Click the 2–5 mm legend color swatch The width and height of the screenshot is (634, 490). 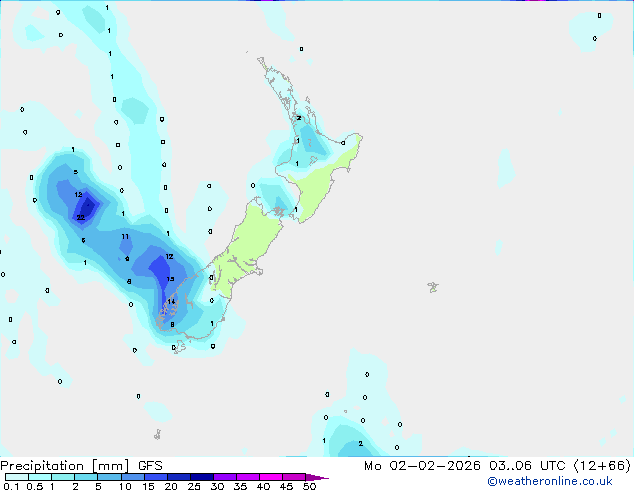pyautogui.click(x=86, y=477)
